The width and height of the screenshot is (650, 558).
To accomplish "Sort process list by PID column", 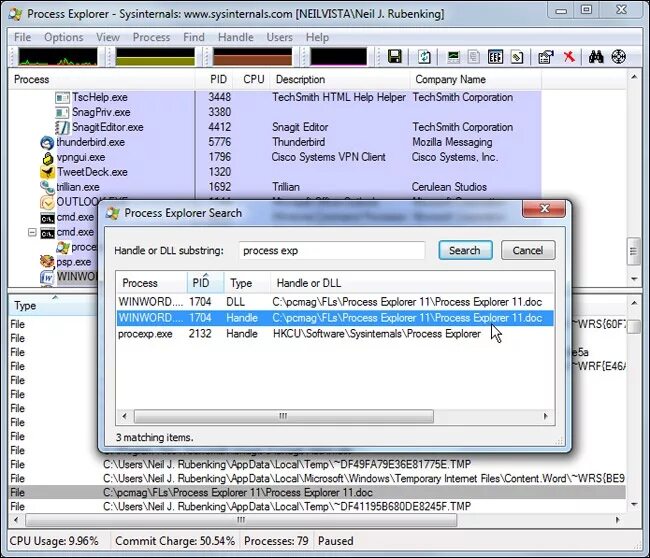I will click(214, 79).
